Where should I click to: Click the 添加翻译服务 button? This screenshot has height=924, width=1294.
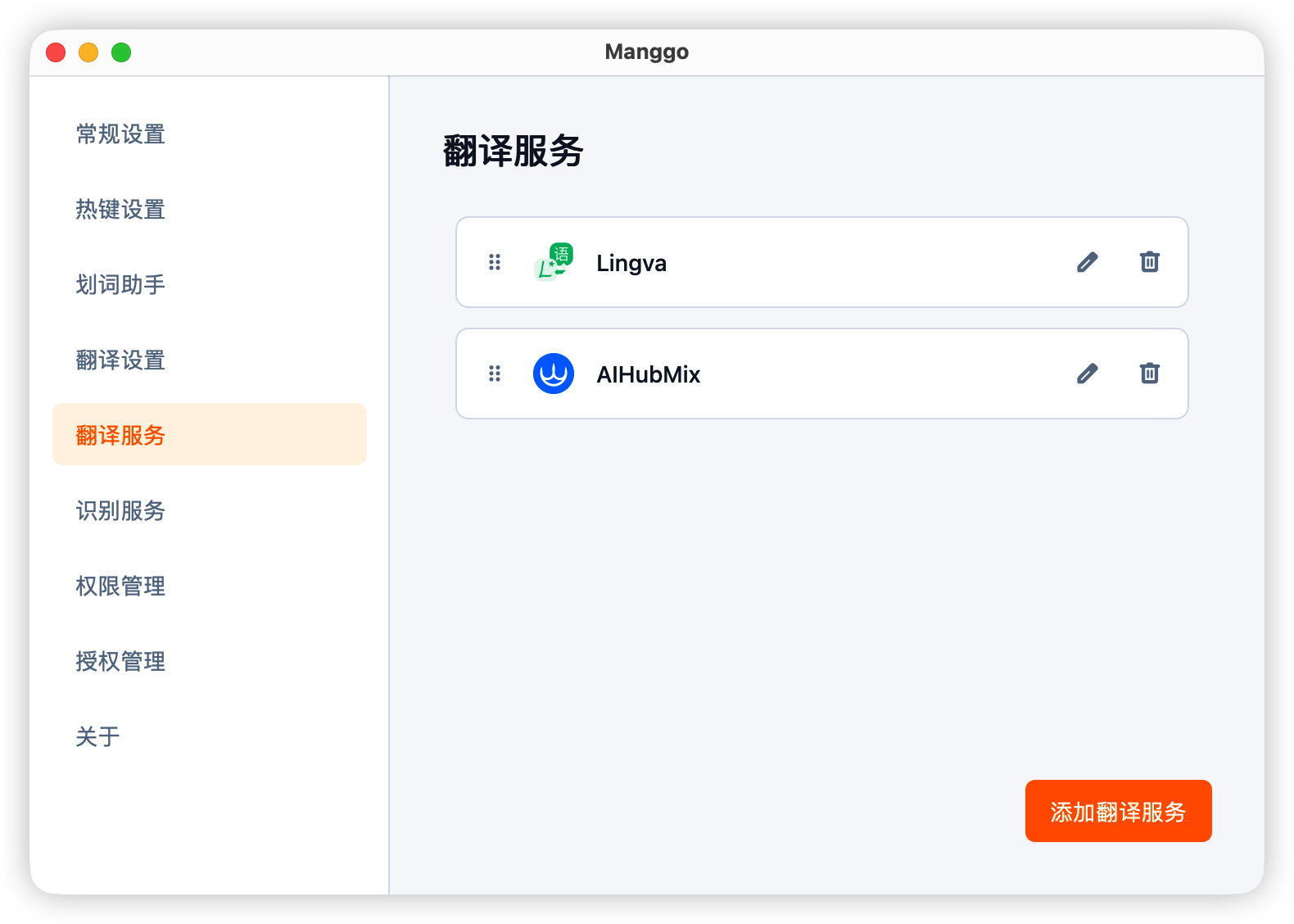click(x=1119, y=811)
